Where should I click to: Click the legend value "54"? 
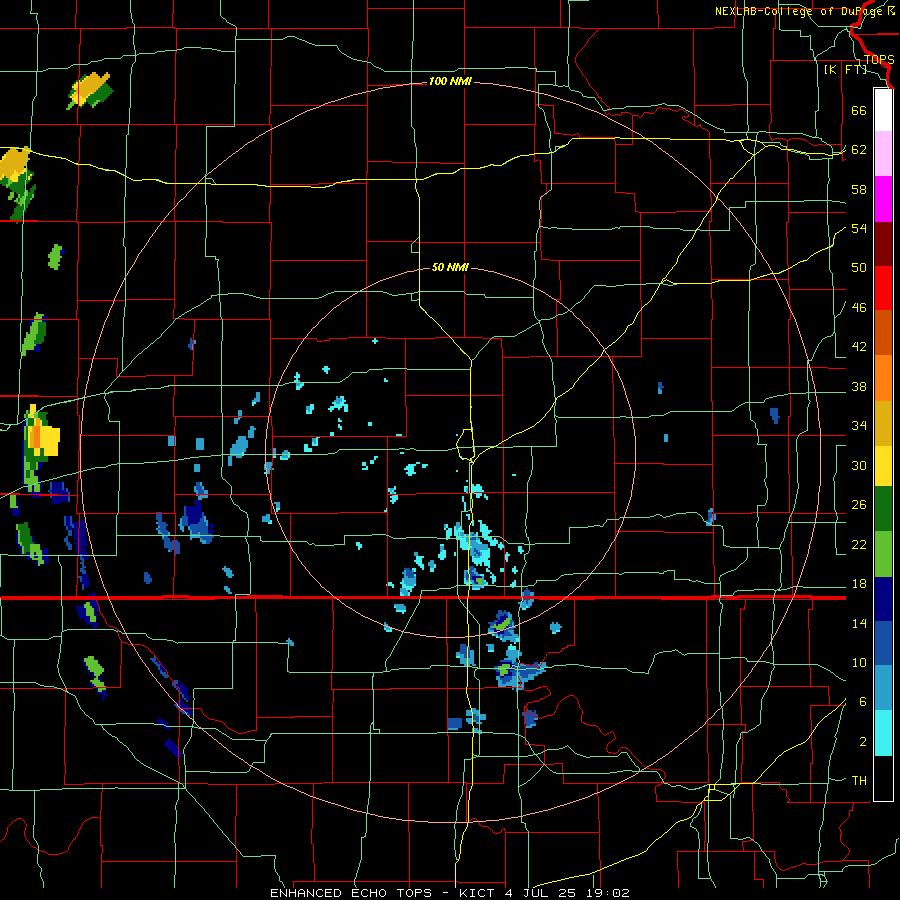point(859,228)
